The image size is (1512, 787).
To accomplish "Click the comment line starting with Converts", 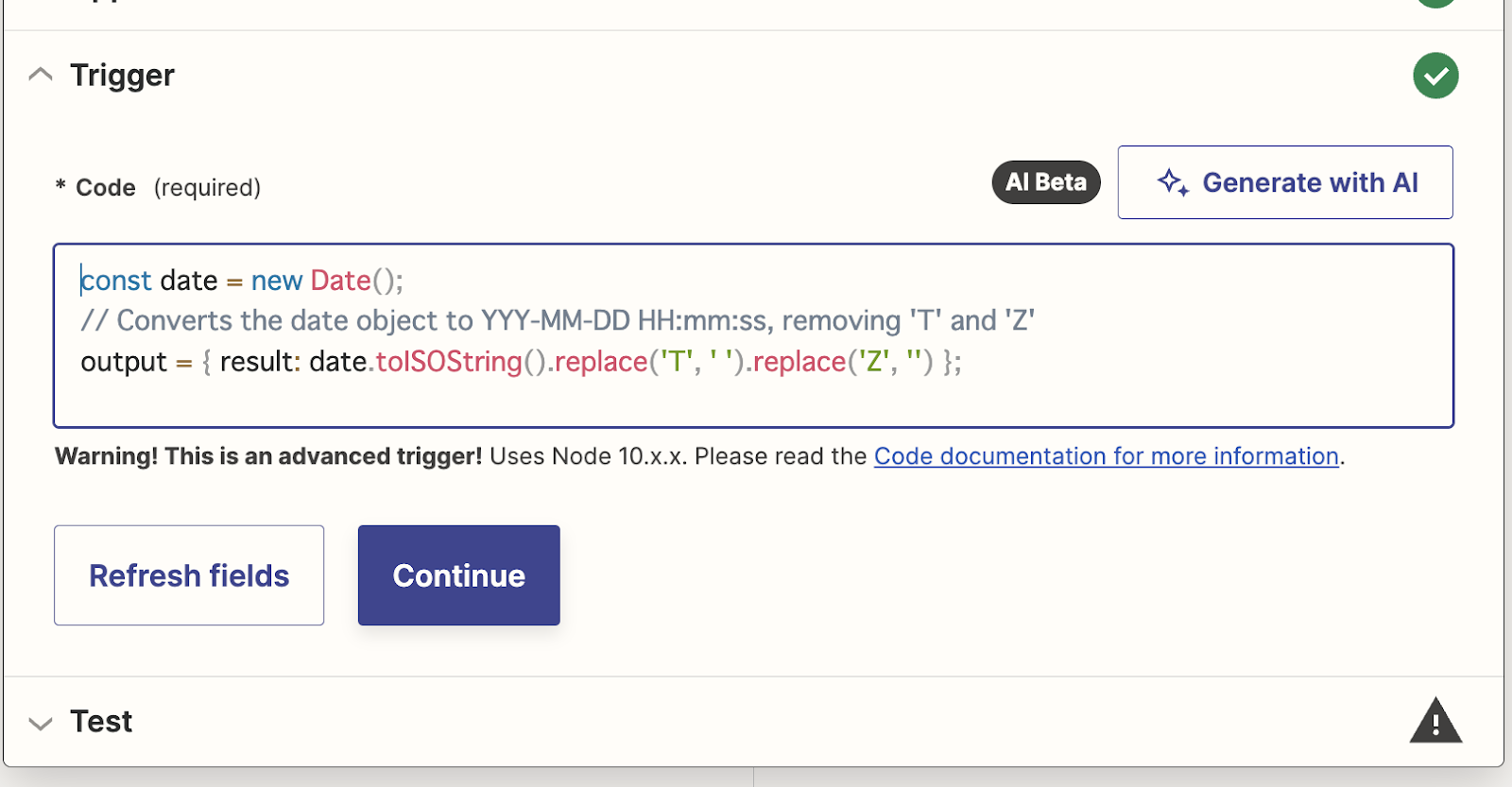I will point(558,321).
